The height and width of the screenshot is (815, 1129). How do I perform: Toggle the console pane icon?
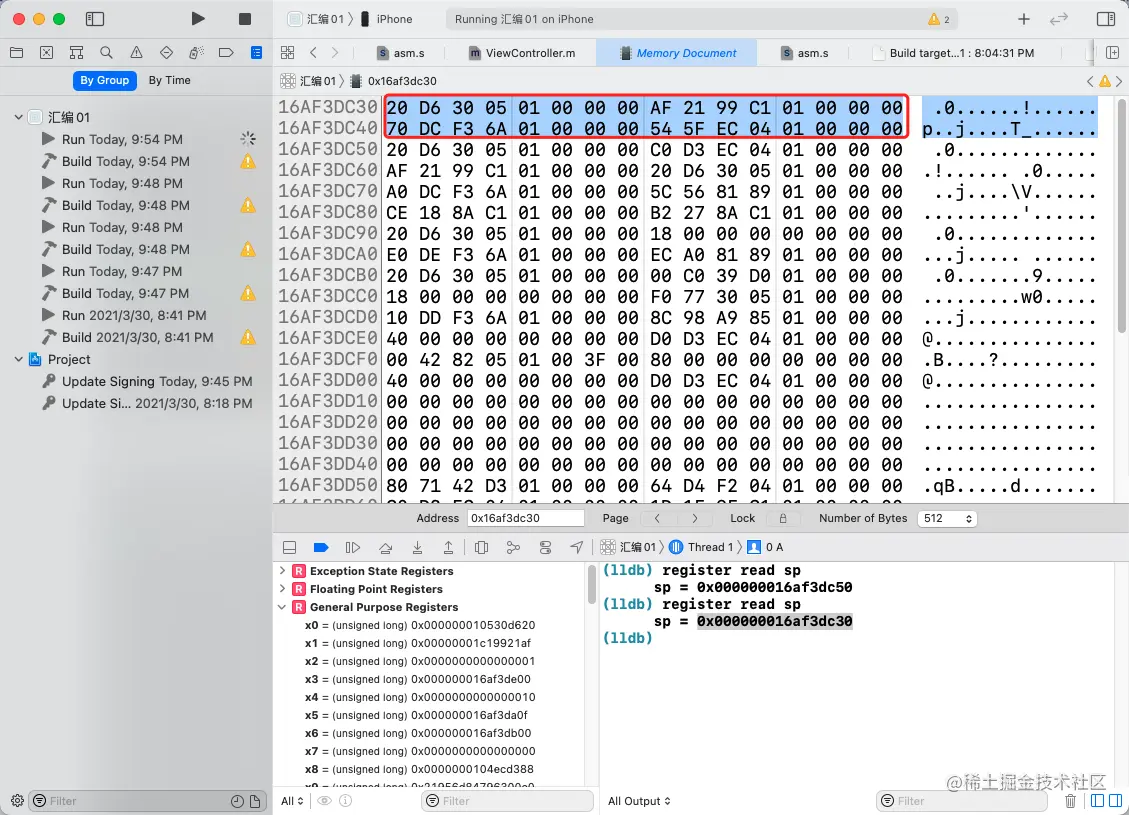(1115, 801)
